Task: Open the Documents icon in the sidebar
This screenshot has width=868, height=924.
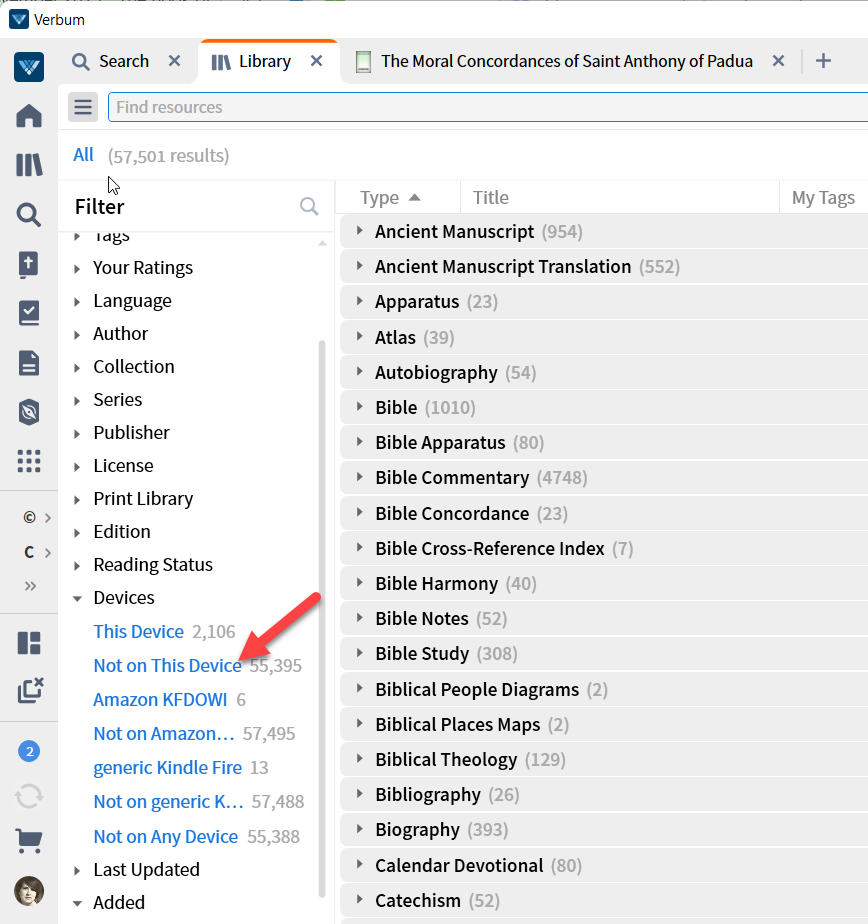Action: coord(29,363)
